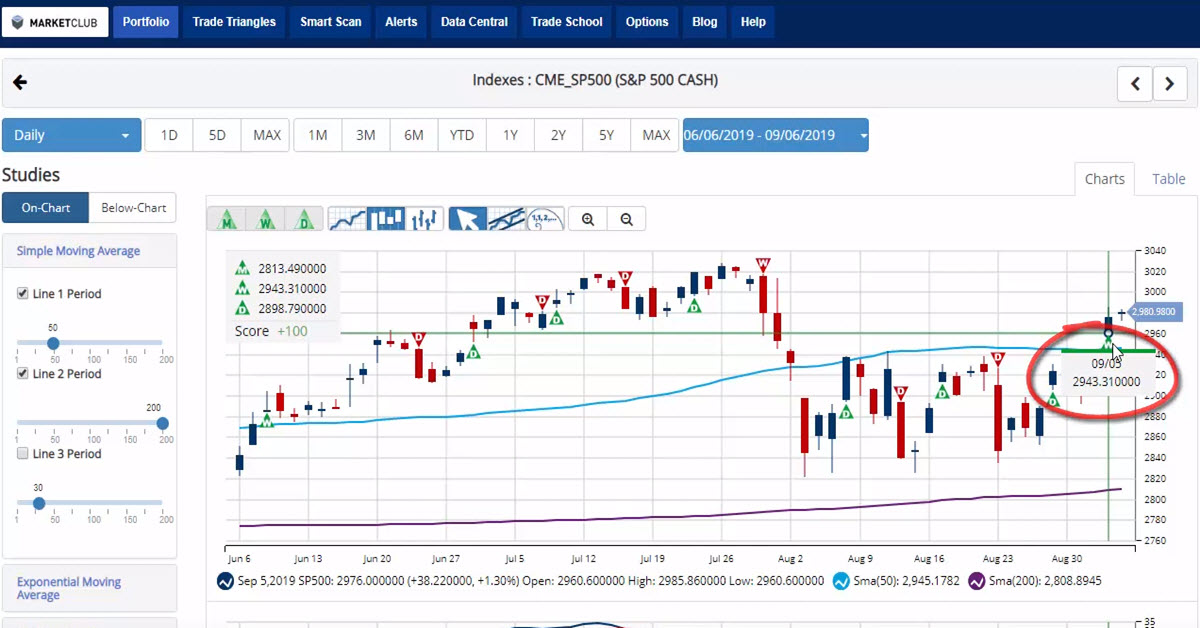Expand the Exponential Moving Average section

coord(68,587)
